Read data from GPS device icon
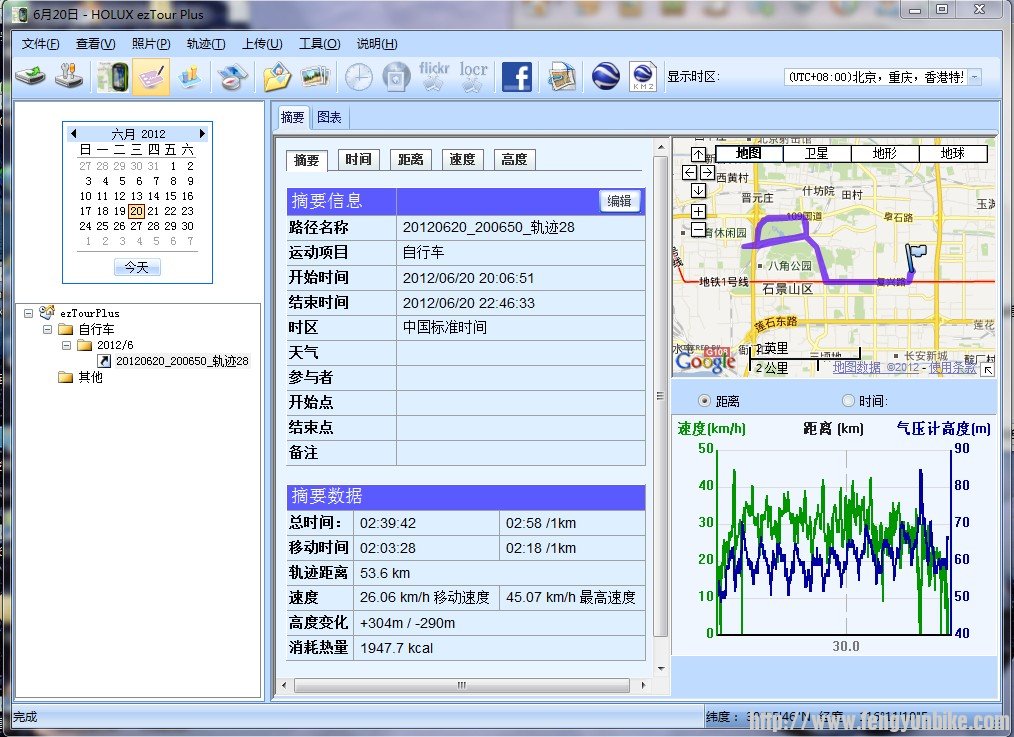Image resolution: width=1014 pixels, height=737 pixels. click(30, 76)
